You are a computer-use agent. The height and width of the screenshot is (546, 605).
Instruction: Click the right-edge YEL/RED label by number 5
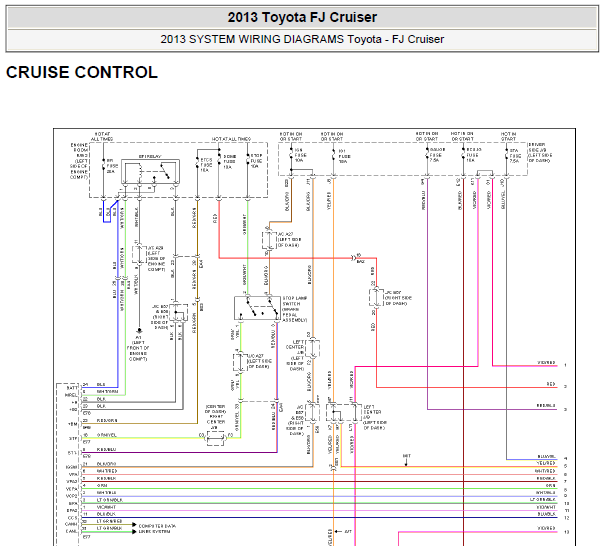click(546, 463)
